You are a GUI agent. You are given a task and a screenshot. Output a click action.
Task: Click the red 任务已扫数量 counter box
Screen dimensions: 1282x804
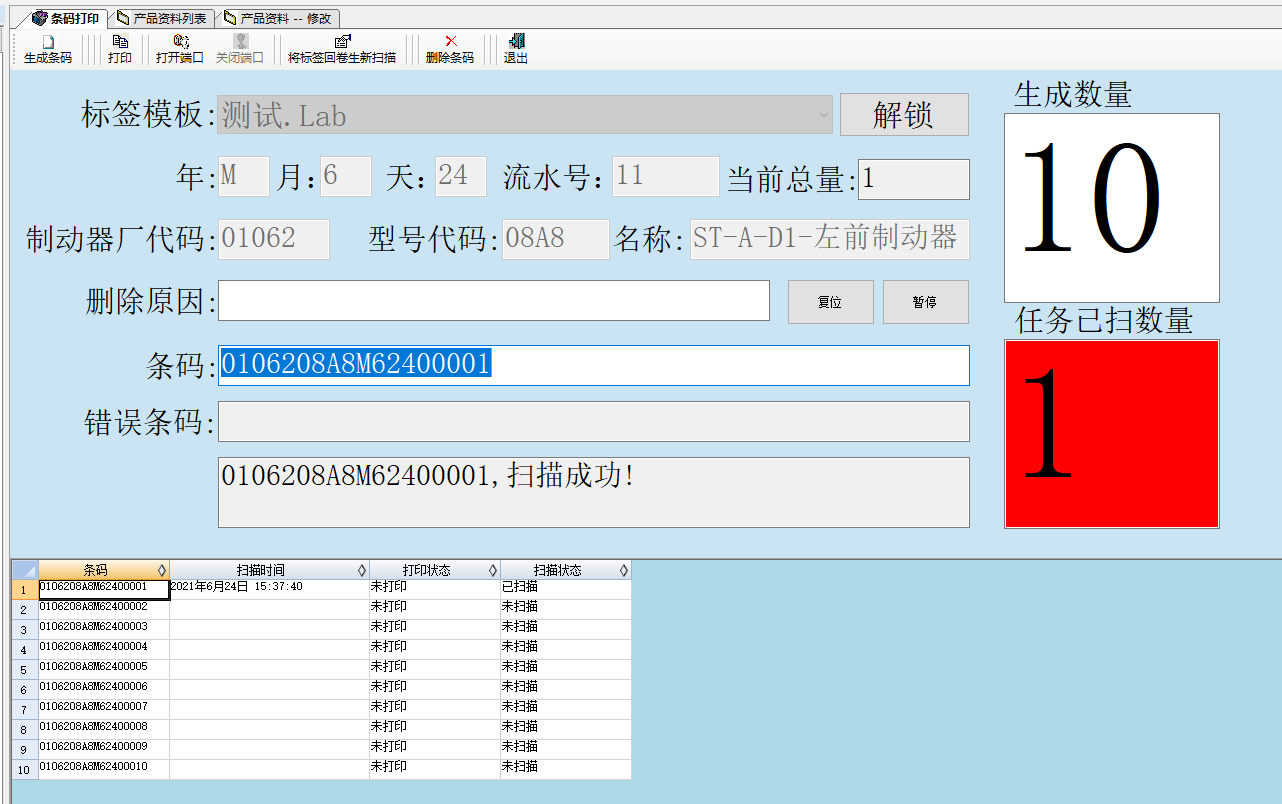point(1111,434)
